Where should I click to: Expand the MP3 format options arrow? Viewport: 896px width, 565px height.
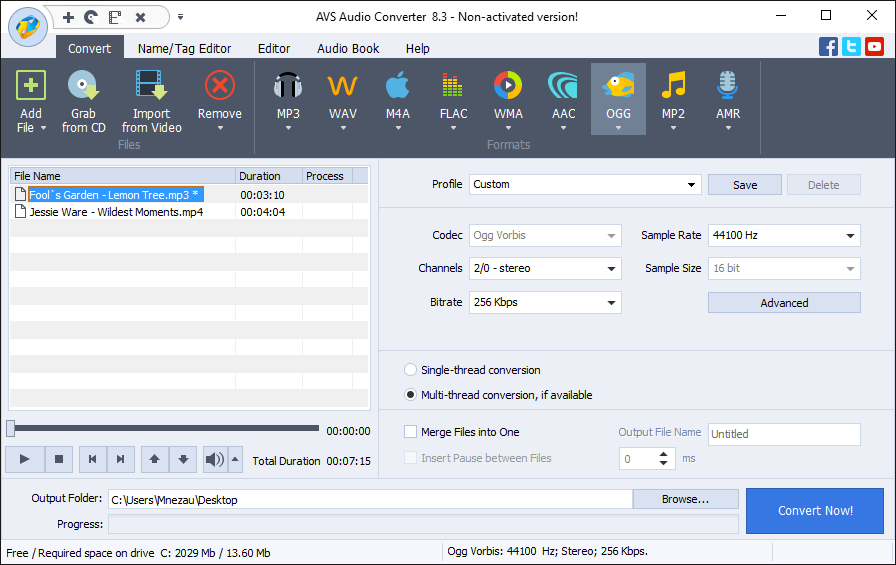(x=288, y=128)
